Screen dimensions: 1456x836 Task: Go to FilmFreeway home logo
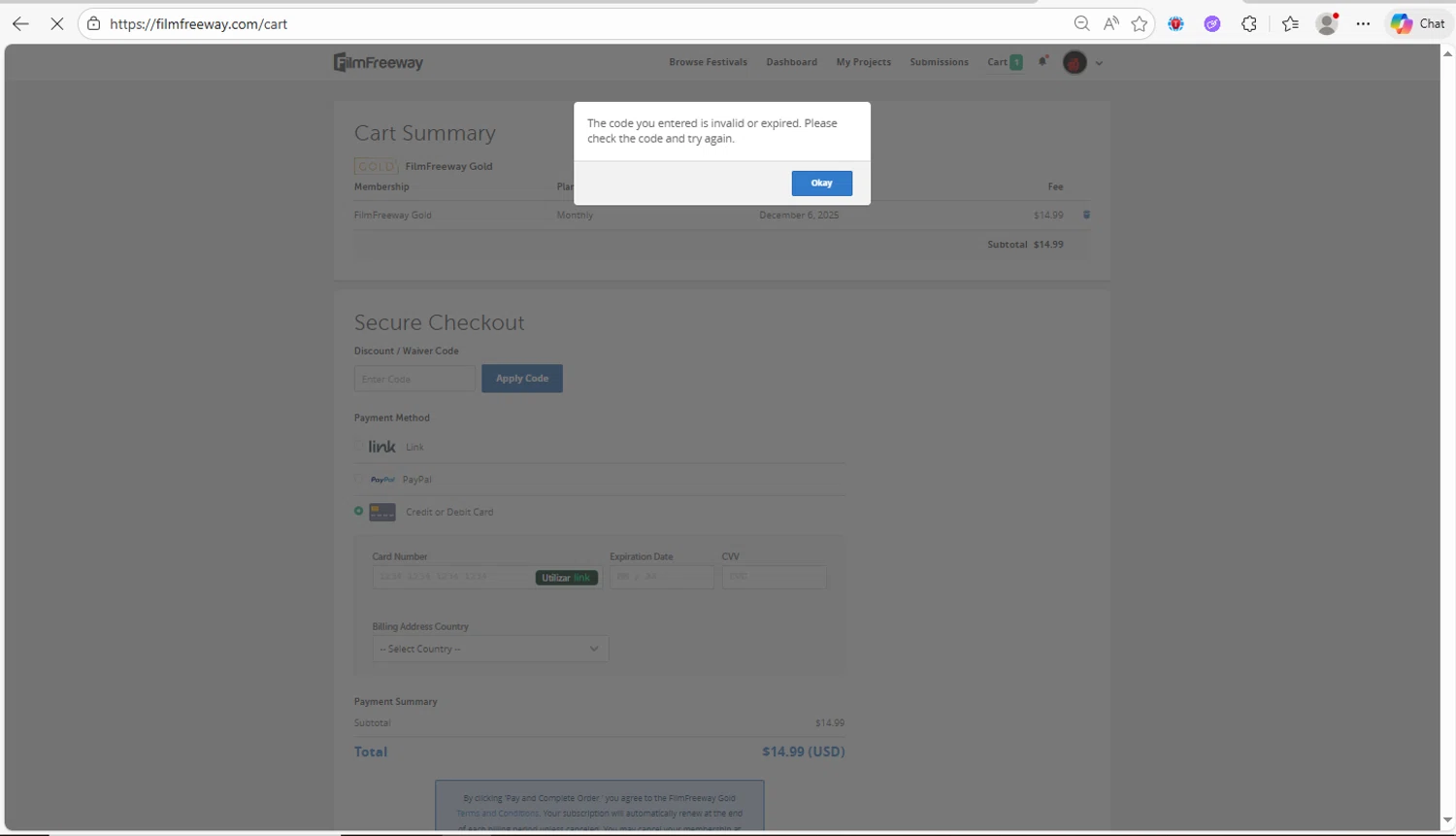coord(379,62)
